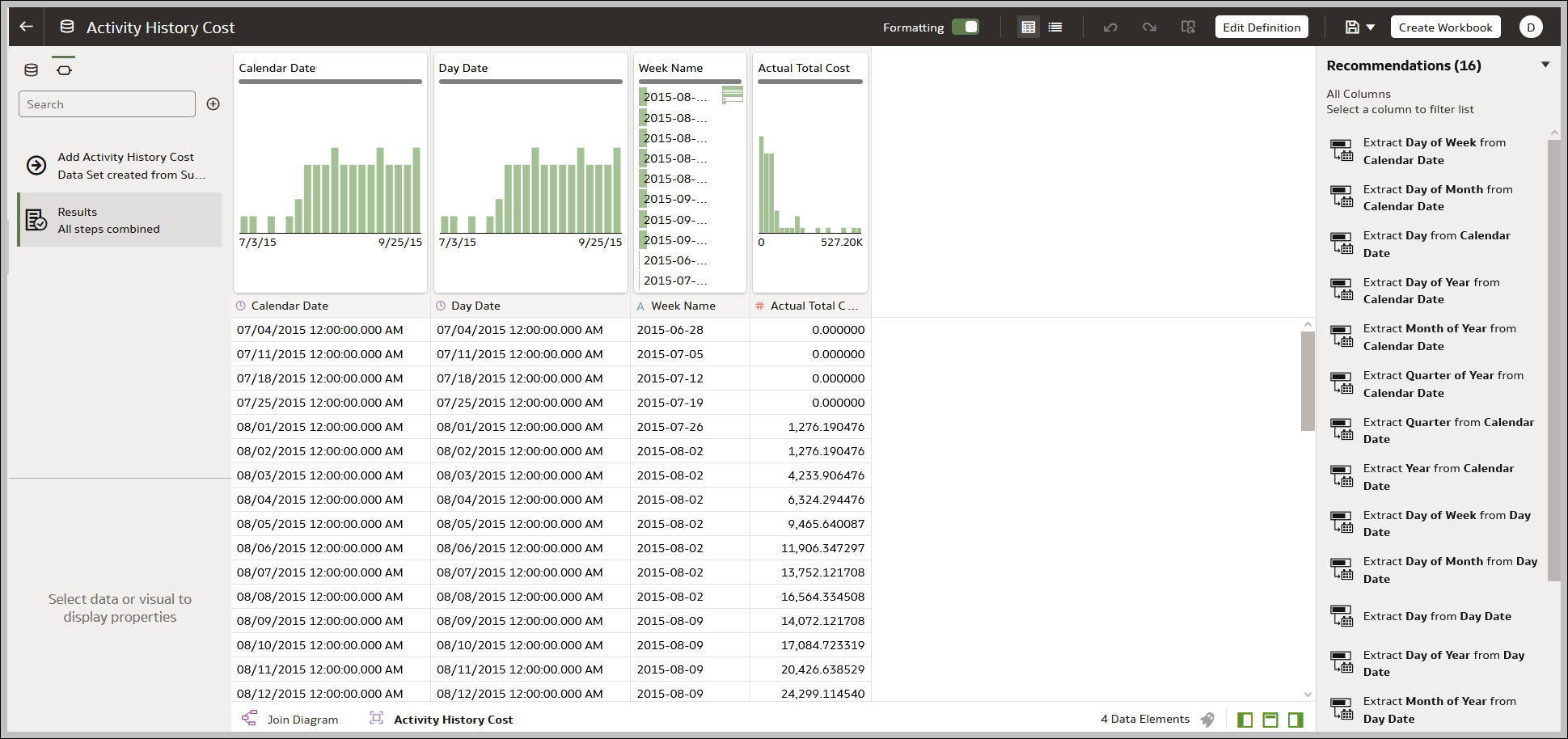
Task: Click the dataset icon next to Activity History Cost title
Action: (x=67, y=27)
